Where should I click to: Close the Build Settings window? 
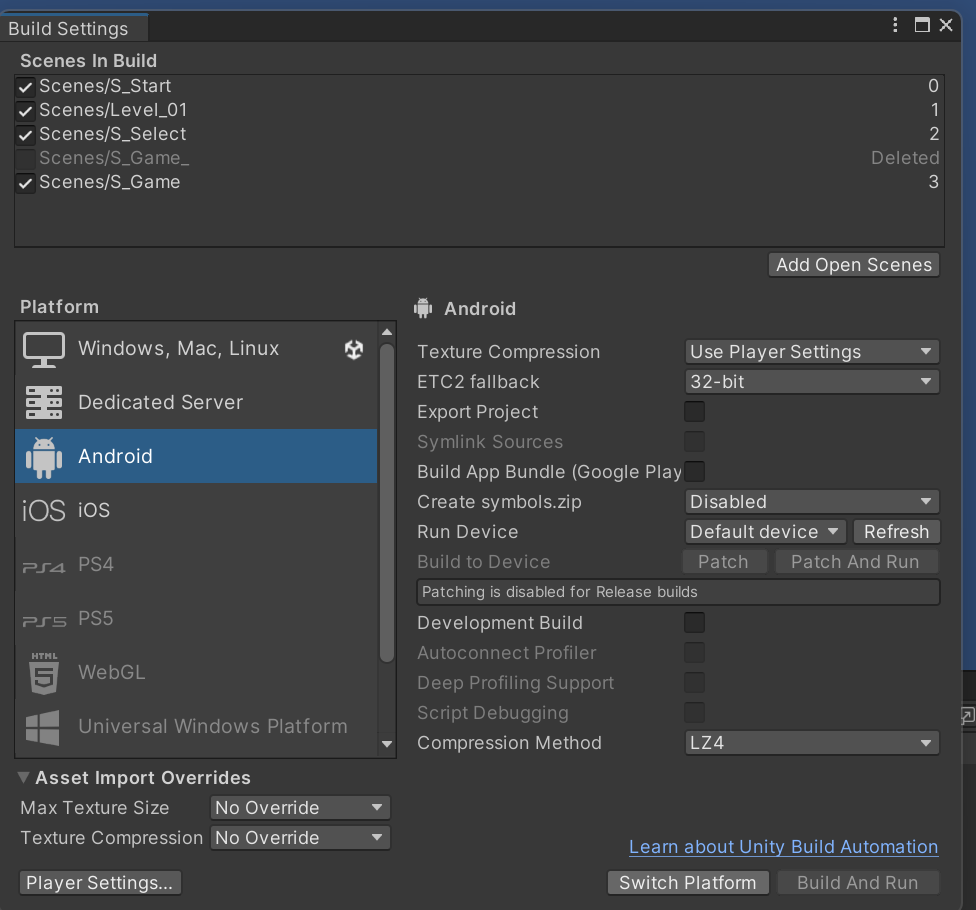point(946,25)
